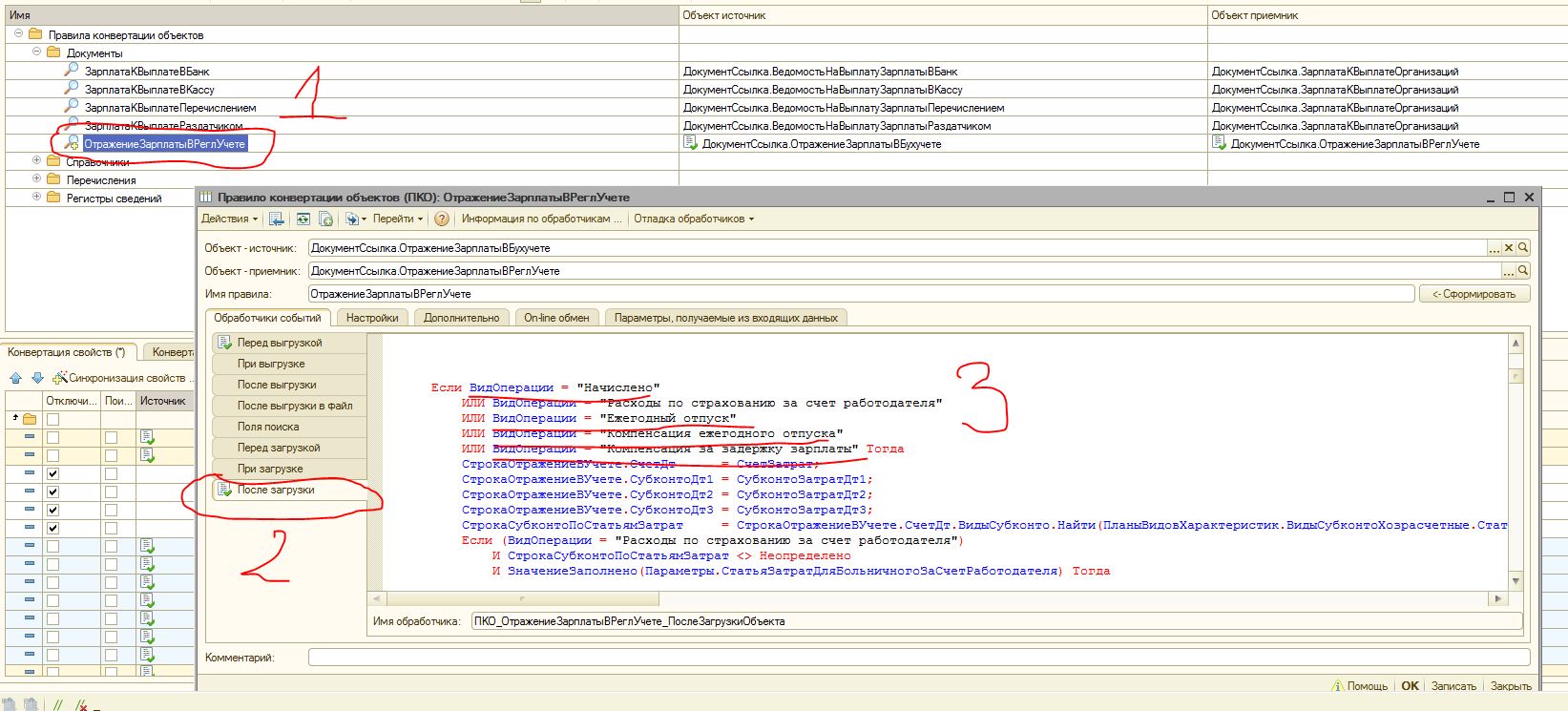This screenshot has height=711, width=1568.
Task: Click ellipsis select button of Объект-приемник field
Action: [1509, 271]
